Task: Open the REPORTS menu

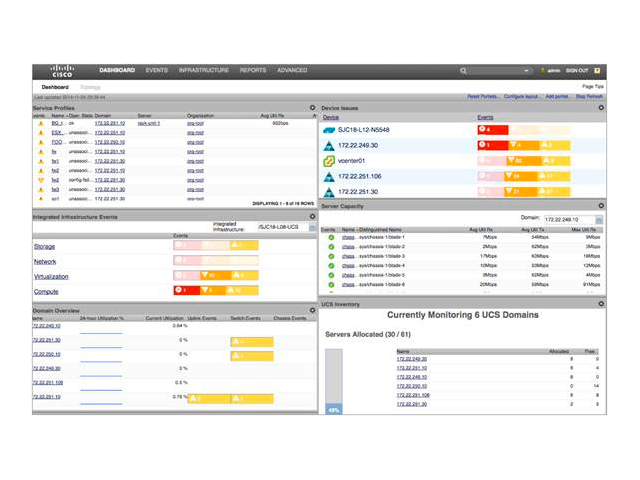Action: [253, 70]
